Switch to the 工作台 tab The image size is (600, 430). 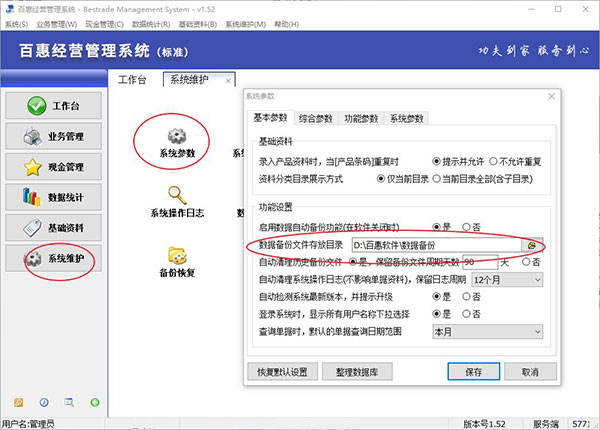[132, 80]
